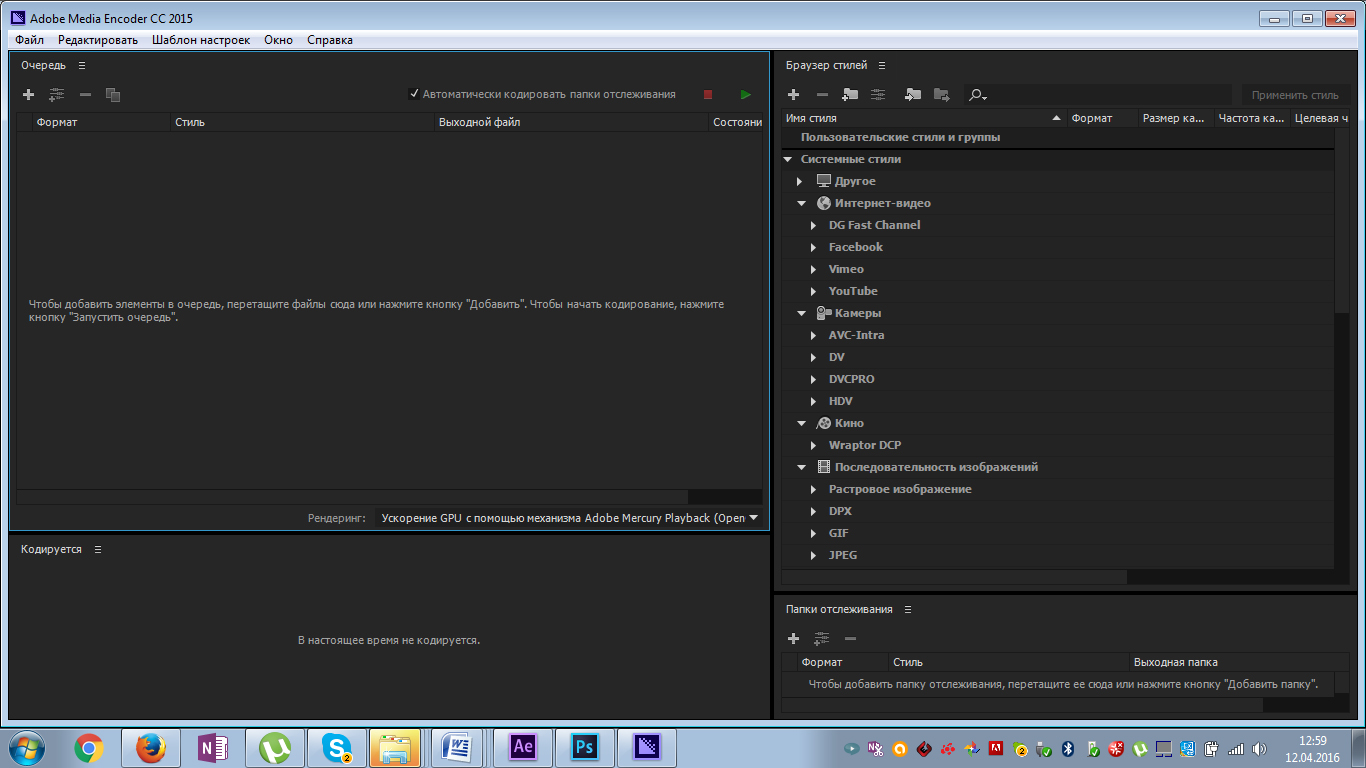The width and height of the screenshot is (1366, 768).
Task: Click the Bluetooth tray icon
Action: (x=1067, y=748)
